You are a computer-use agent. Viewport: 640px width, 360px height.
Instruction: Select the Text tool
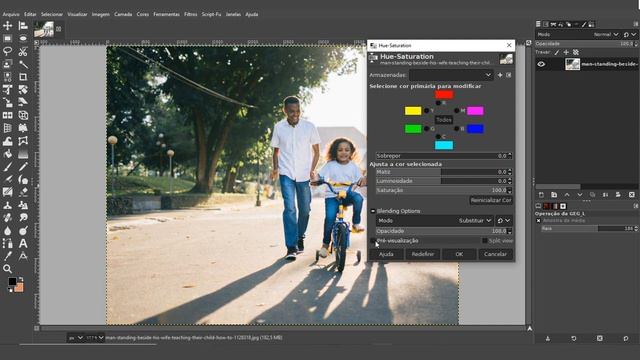coord(23,243)
